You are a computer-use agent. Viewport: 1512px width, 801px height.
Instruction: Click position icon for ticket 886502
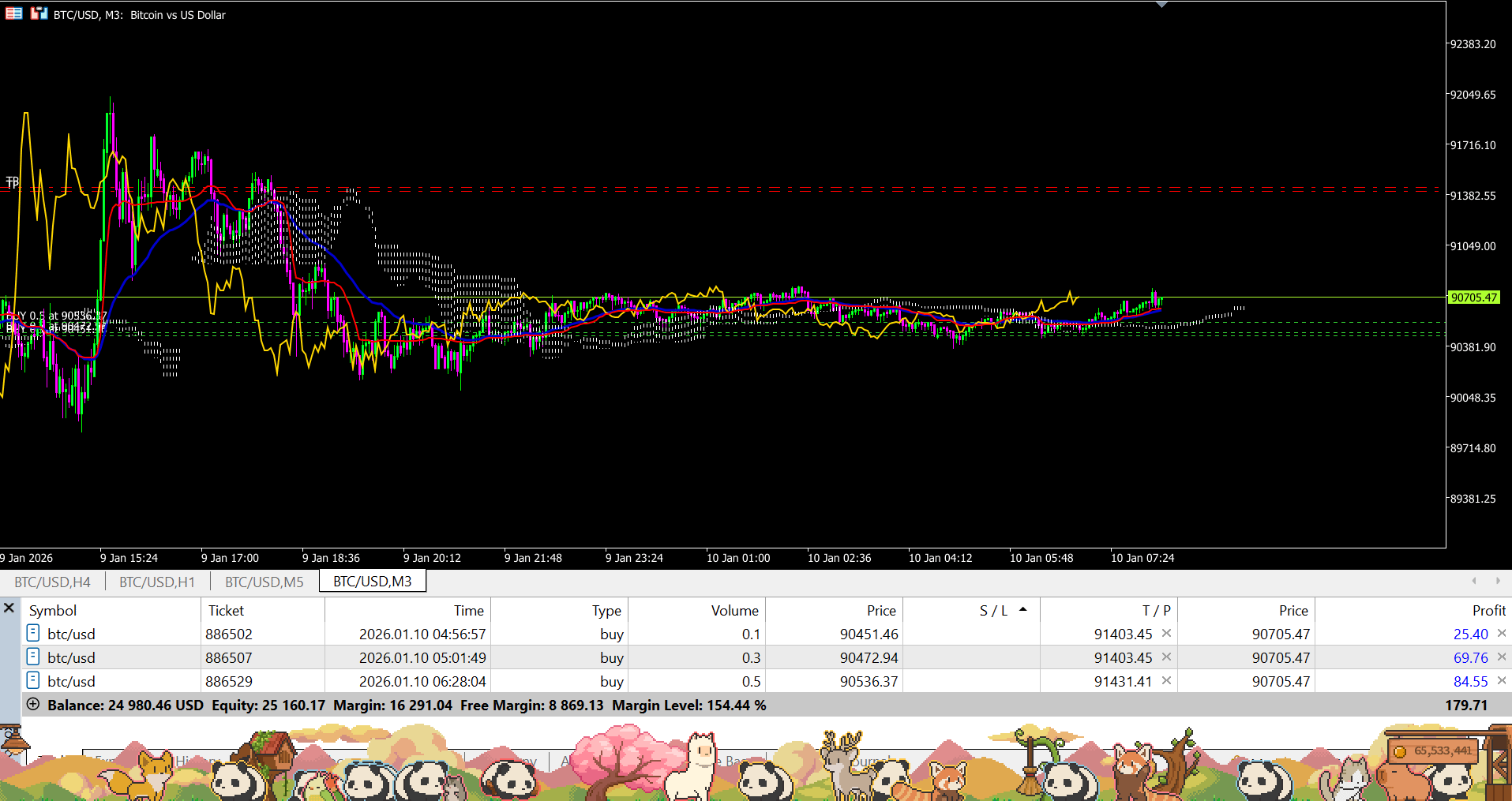click(x=33, y=633)
